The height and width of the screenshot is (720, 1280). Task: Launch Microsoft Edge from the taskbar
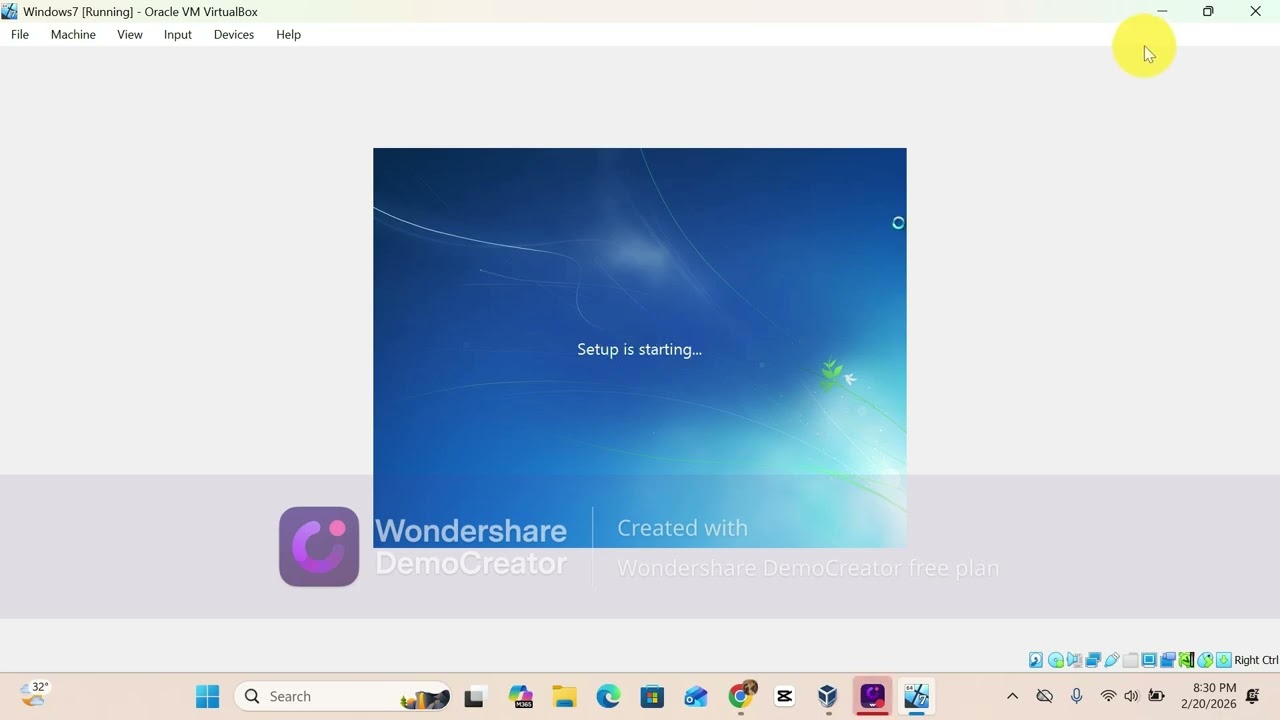(x=608, y=696)
